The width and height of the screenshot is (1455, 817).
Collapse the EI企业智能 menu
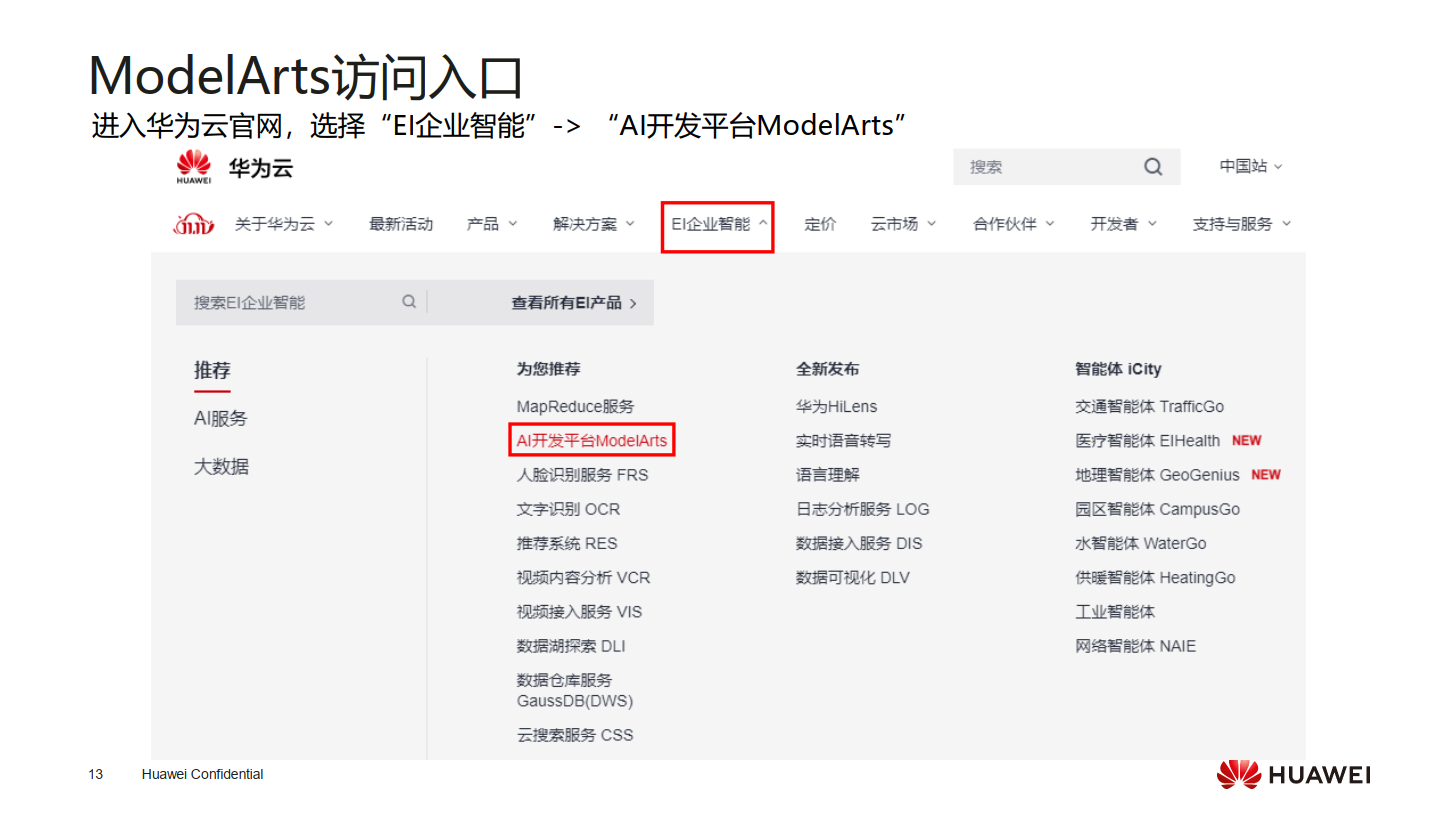(x=718, y=224)
